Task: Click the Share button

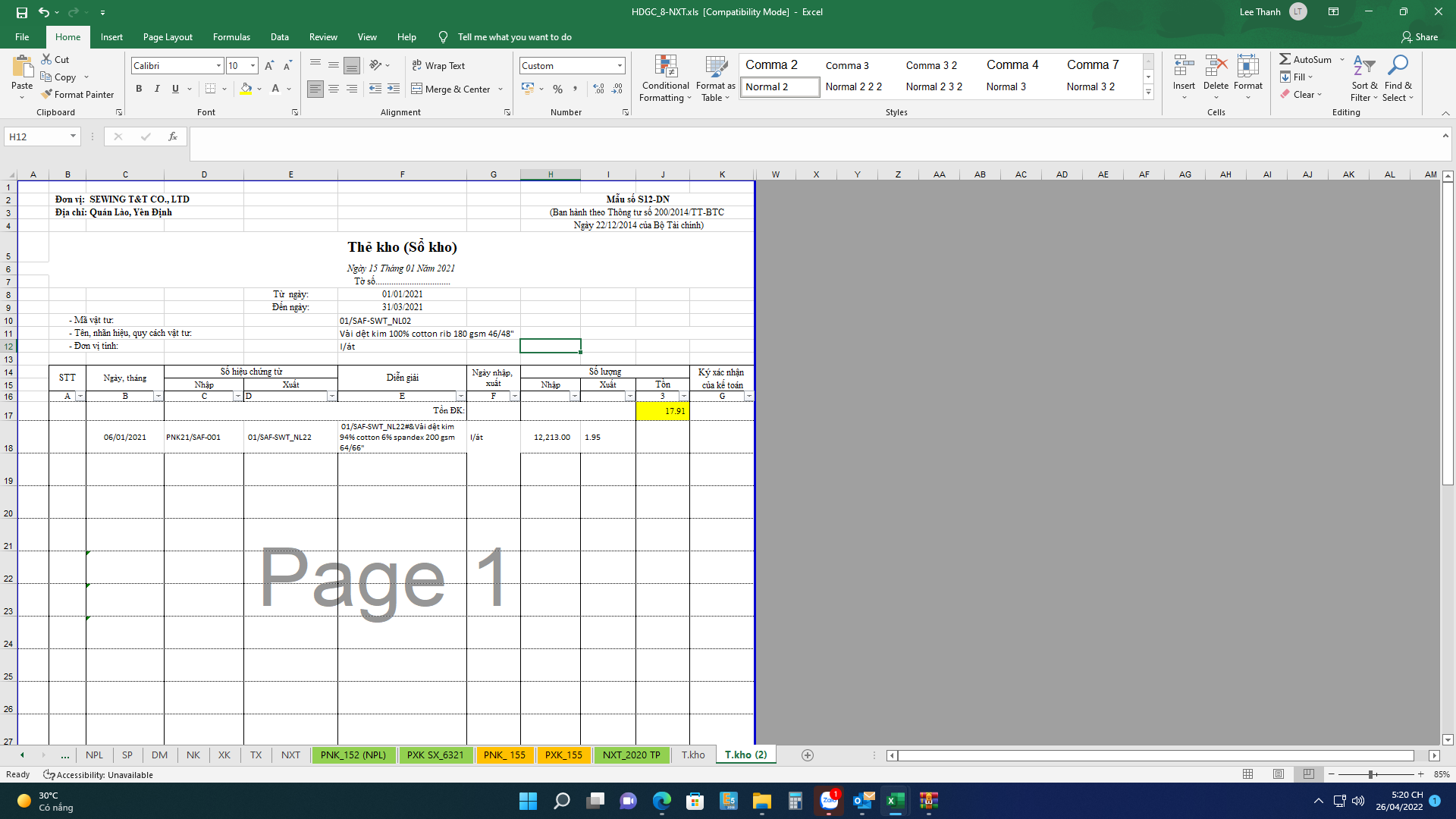Action: pos(1420,37)
